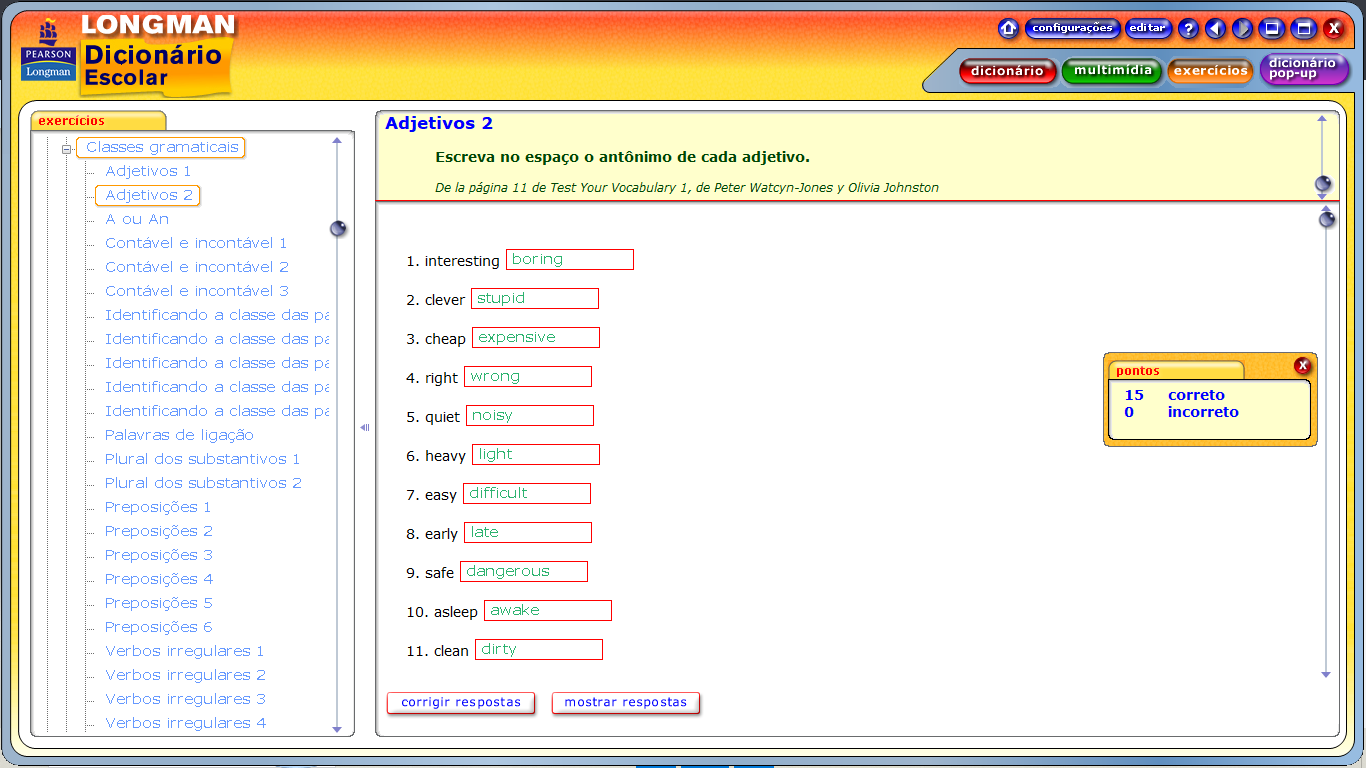Screen dimensions: 1366x768
Task: Collapse the Classes gramaticais tree node
Action: 67,149
